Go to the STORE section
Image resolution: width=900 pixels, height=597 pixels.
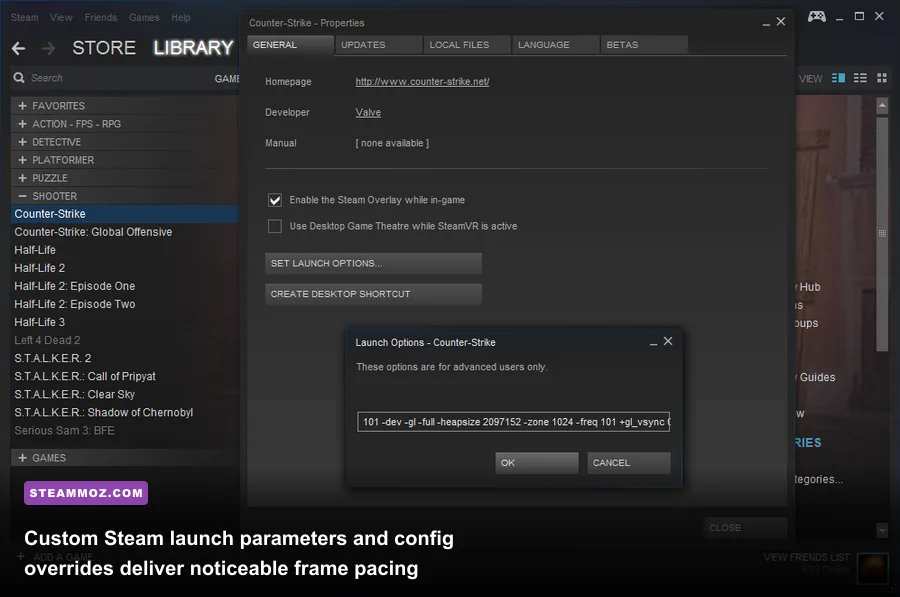(104, 48)
